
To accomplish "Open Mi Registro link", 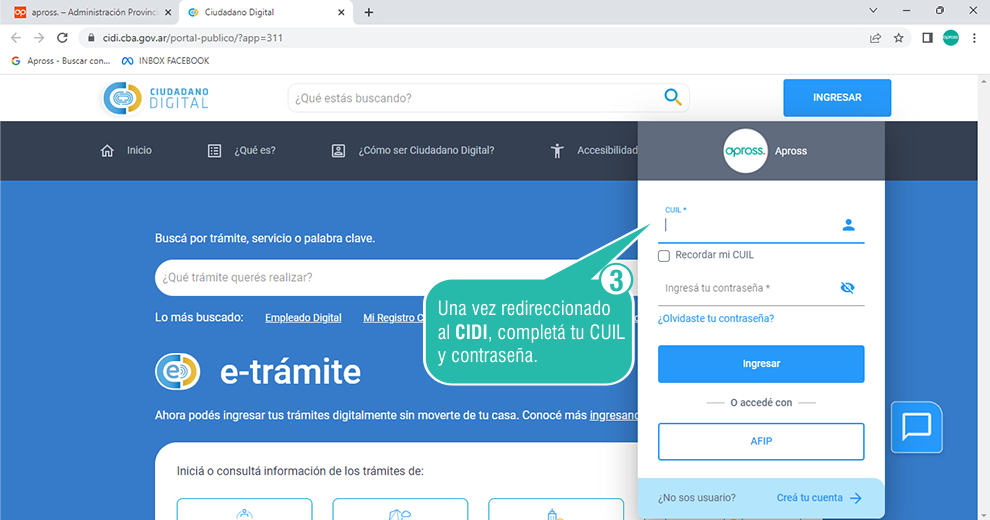I will [x=393, y=318].
